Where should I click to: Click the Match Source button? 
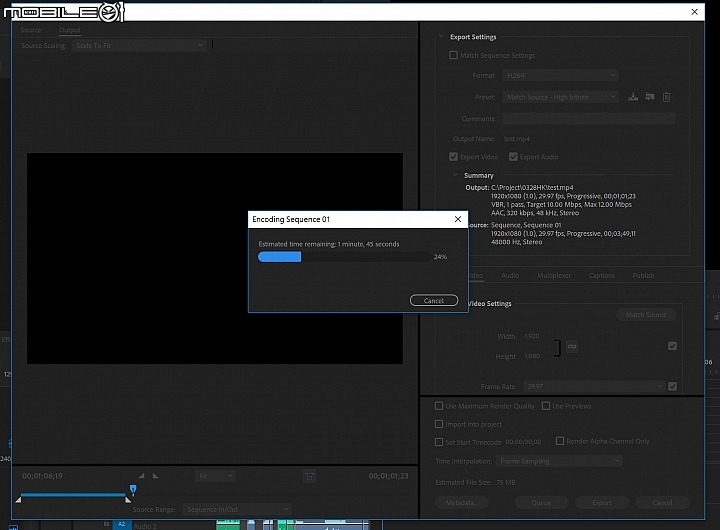[x=646, y=315]
